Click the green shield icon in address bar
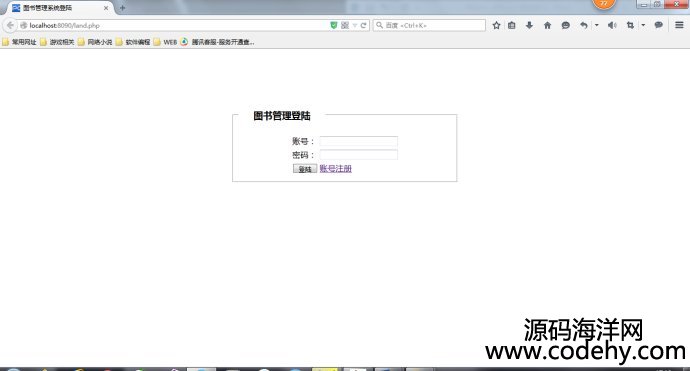Viewport: 690px width, 371px height. (334, 26)
